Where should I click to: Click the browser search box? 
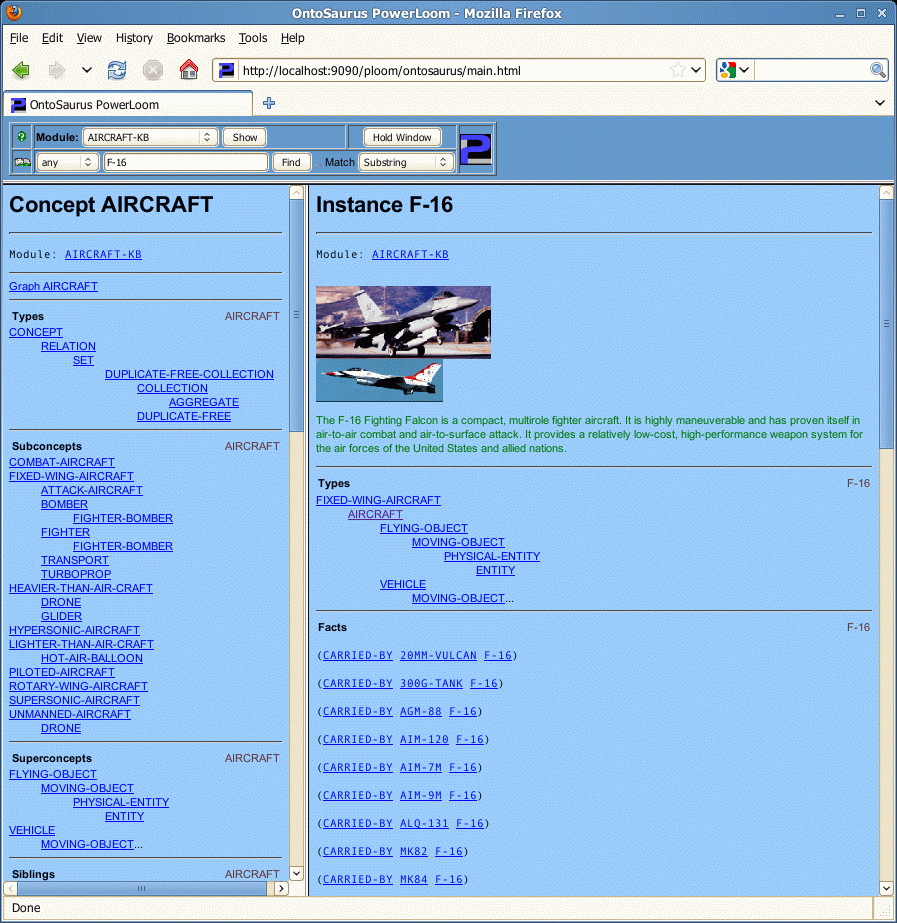coord(810,70)
